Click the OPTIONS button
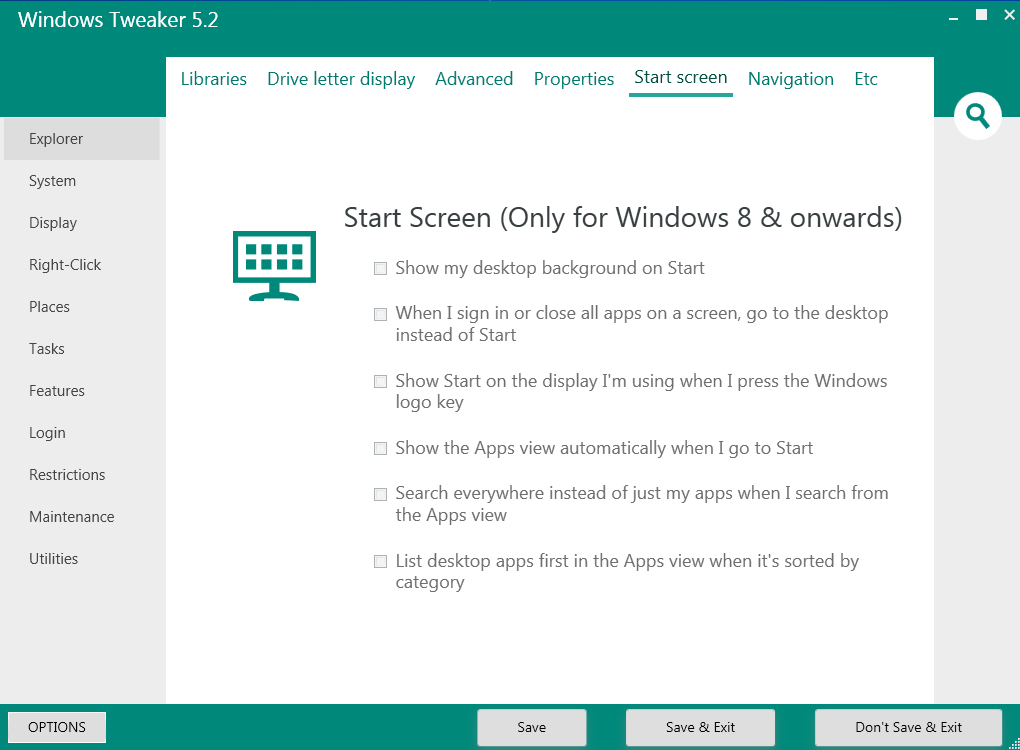The height and width of the screenshot is (750, 1020). pos(57,727)
